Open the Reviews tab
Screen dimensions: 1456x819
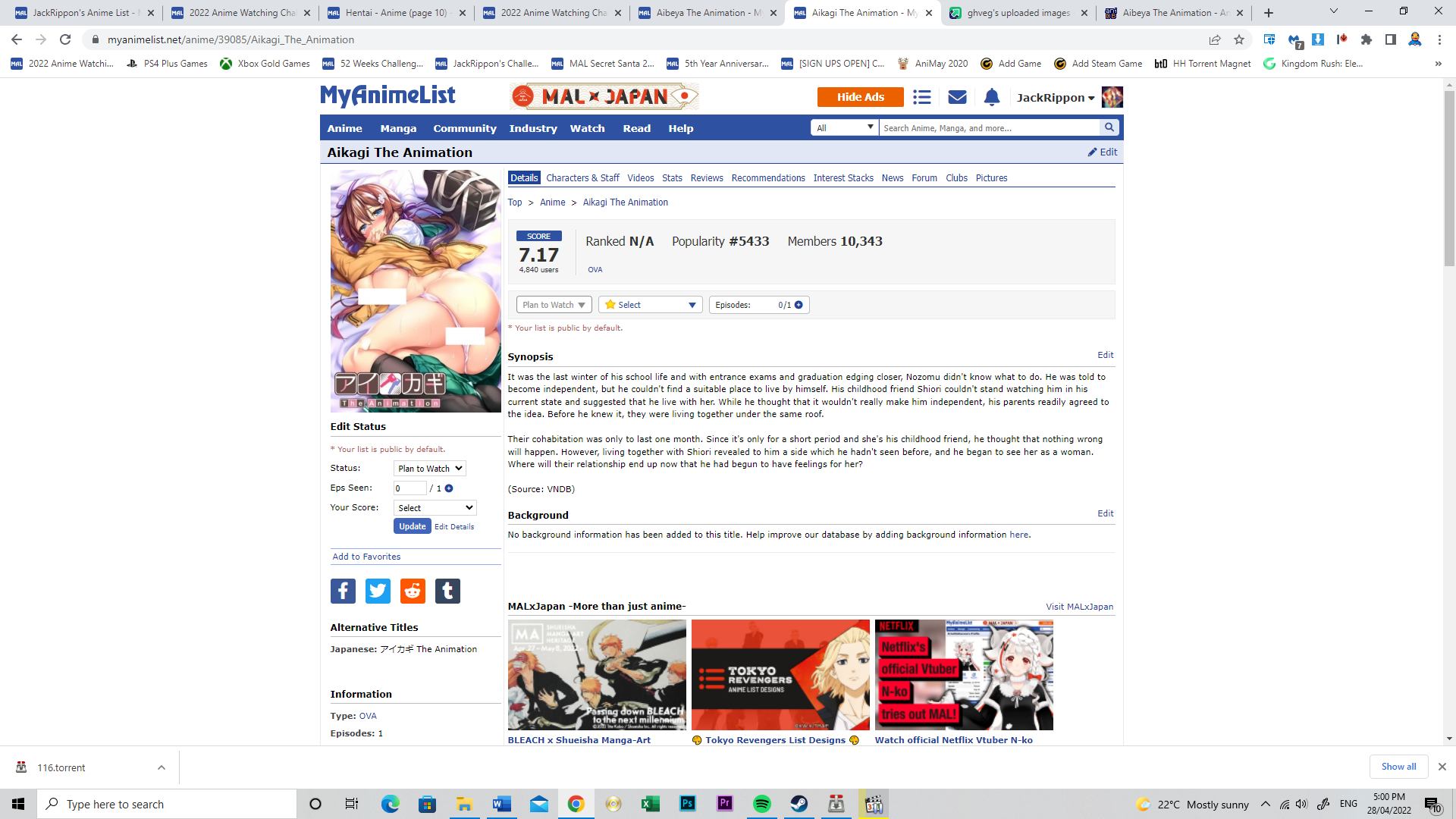pyautogui.click(x=706, y=178)
